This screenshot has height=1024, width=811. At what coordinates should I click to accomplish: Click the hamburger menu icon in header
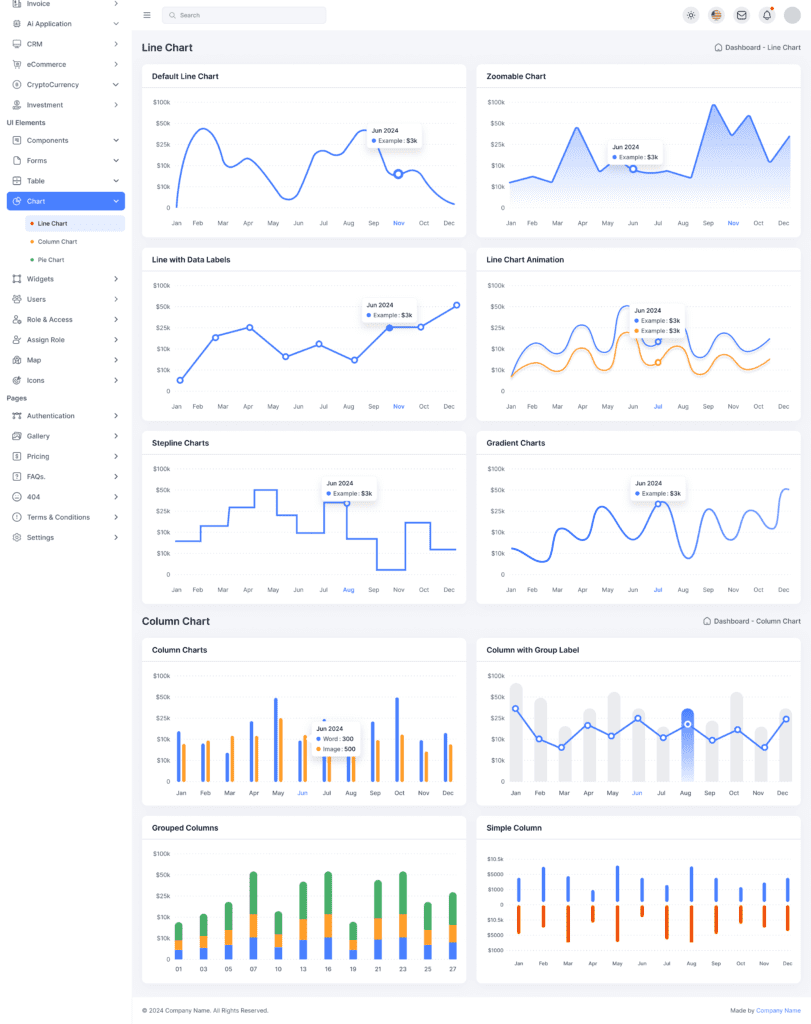147,15
